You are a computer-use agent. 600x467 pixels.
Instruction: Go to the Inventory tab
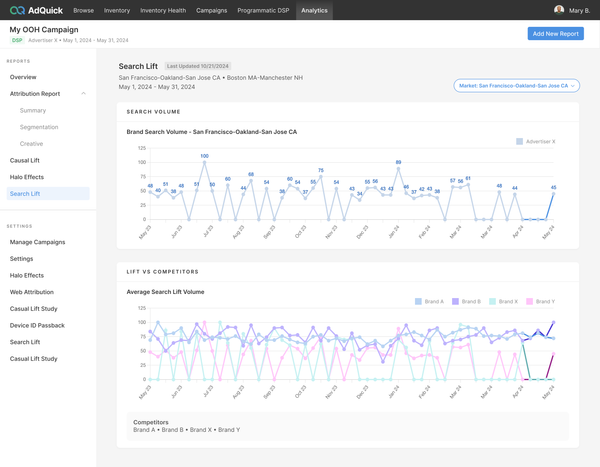(117, 10)
